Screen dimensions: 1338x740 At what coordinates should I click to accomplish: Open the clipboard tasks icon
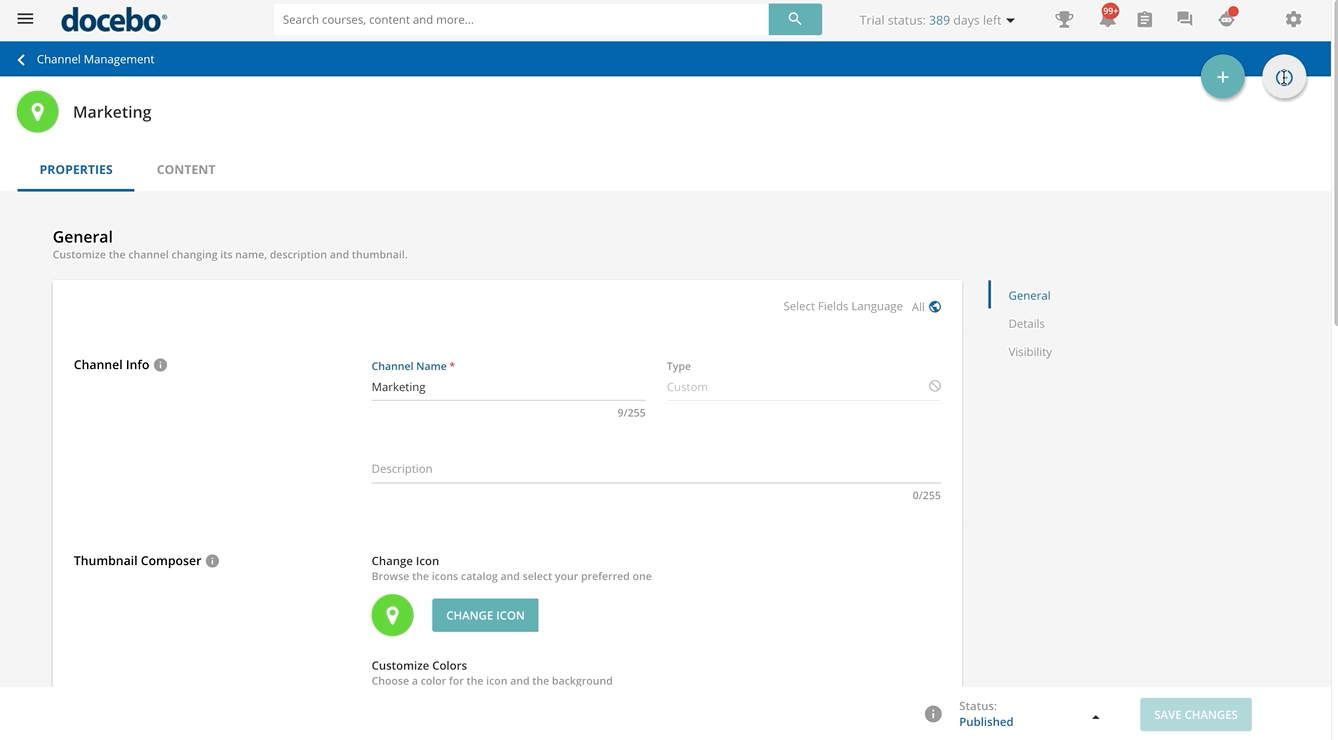coord(1145,19)
